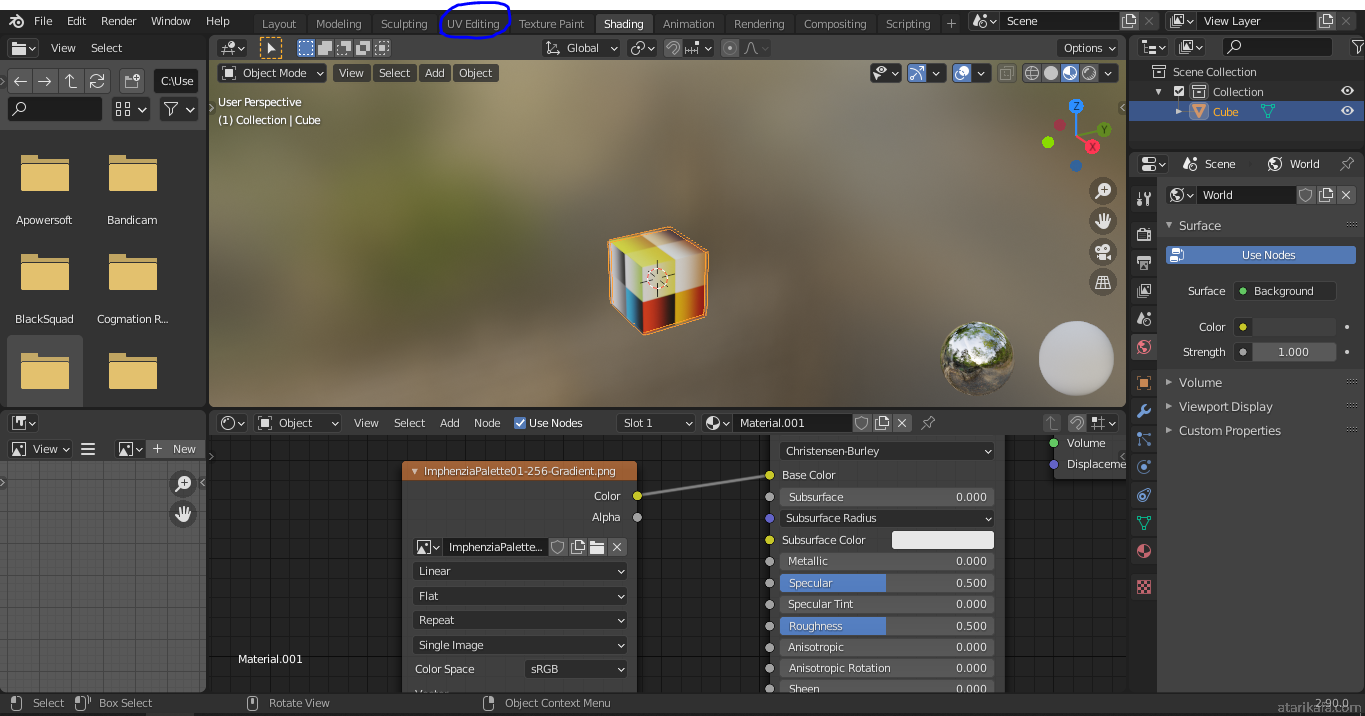Open the Repeat extension dropdown
The height and width of the screenshot is (716, 1365).
pos(521,620)
